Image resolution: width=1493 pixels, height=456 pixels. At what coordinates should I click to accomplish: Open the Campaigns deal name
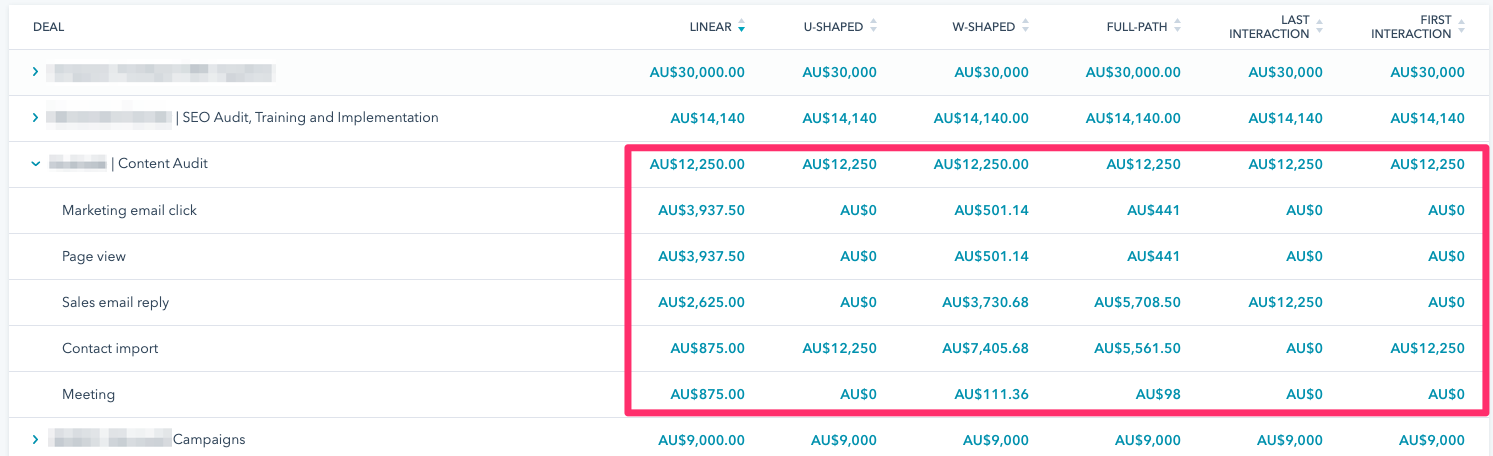[209, 440]
